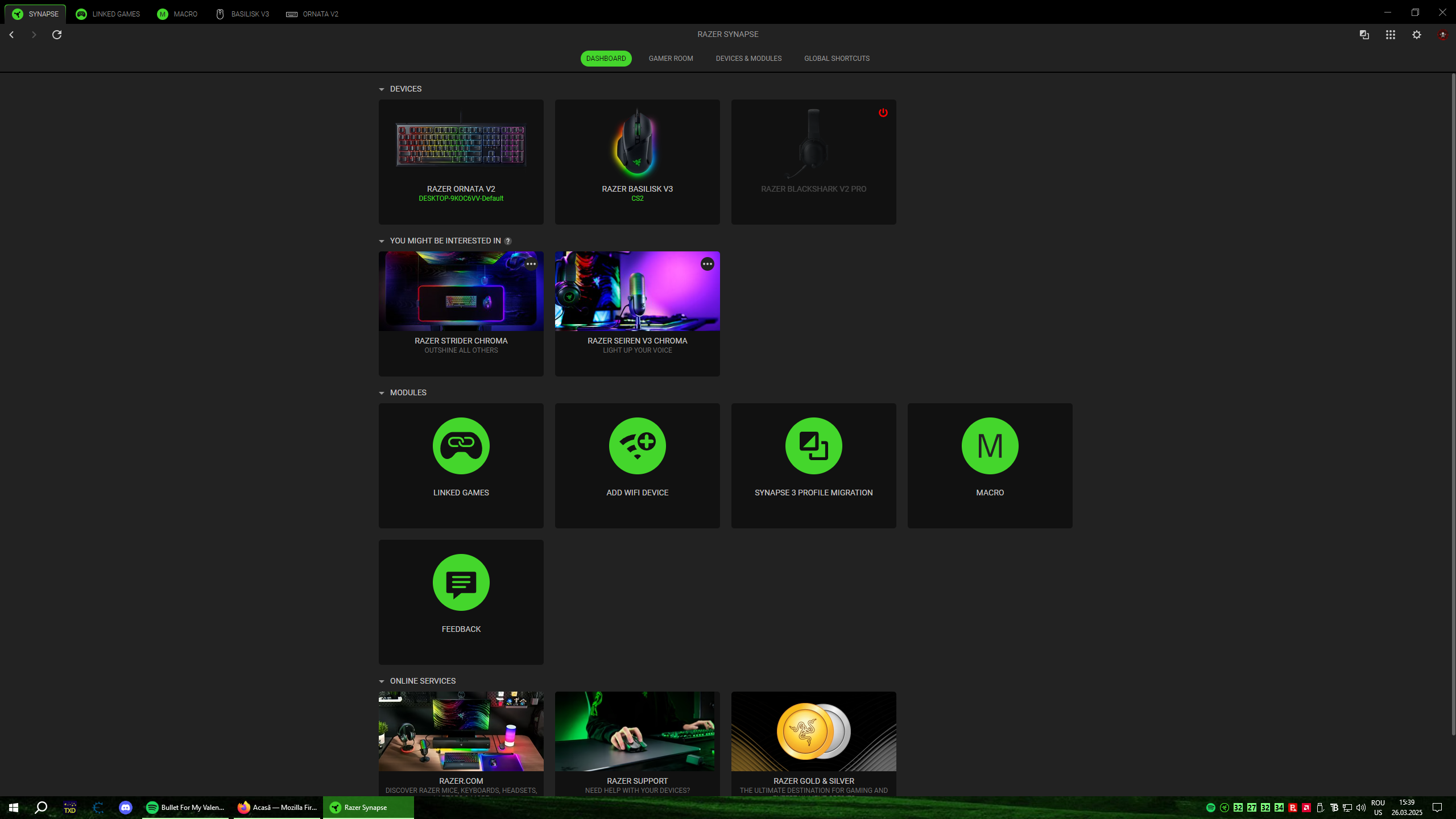Open the Macro module tile
Image resolution: width=1456 pixels, height=819 pixels.
[990, 465]
